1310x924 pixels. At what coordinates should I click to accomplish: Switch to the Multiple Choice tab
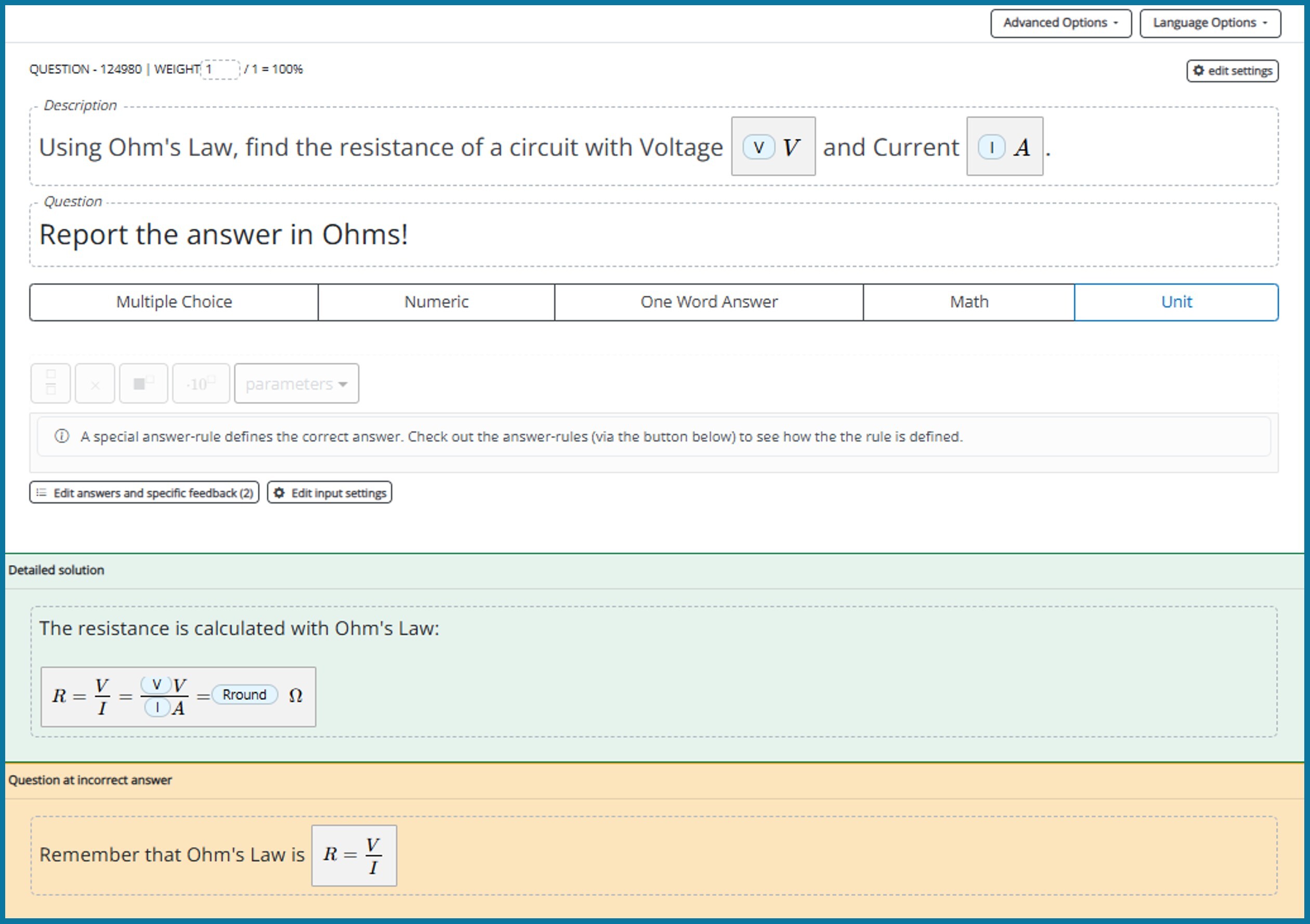(x=174, y=302)
